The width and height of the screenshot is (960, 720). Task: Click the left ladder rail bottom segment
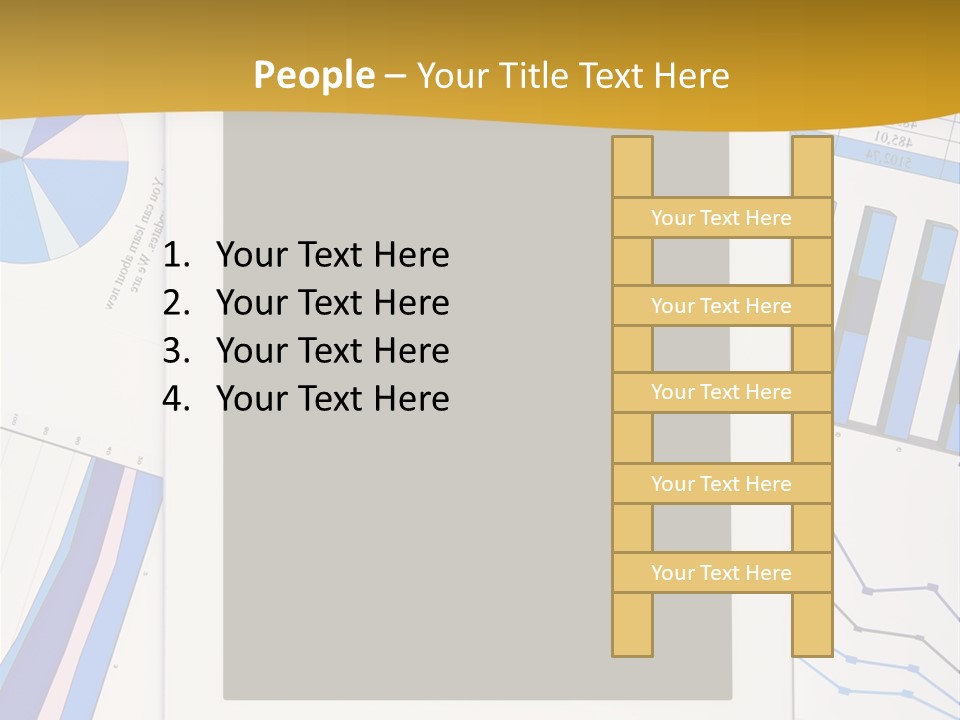click(632, 625)
